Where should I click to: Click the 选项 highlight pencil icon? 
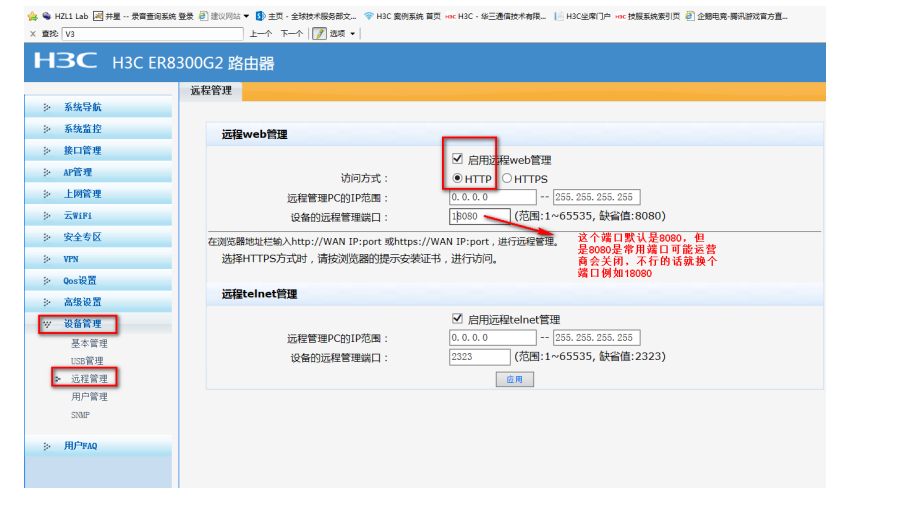tap(319, 33)
